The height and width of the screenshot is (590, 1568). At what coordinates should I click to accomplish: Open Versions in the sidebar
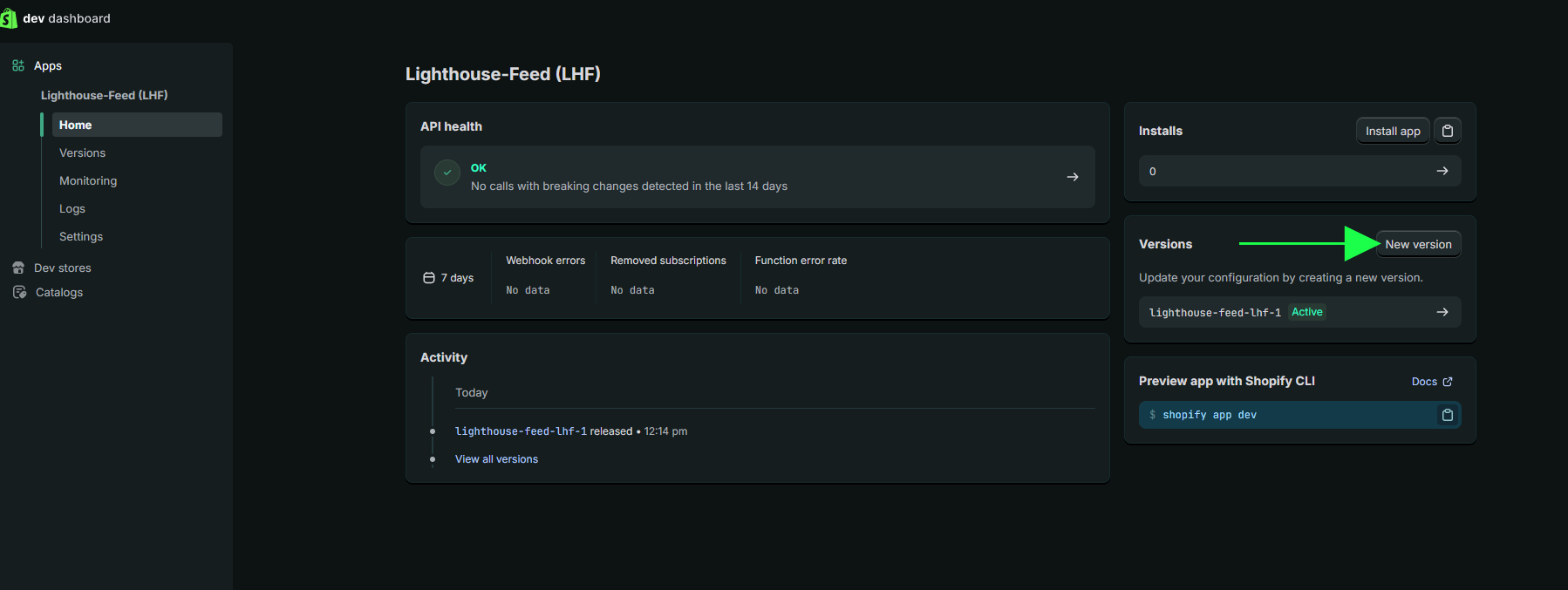[82, 153]
